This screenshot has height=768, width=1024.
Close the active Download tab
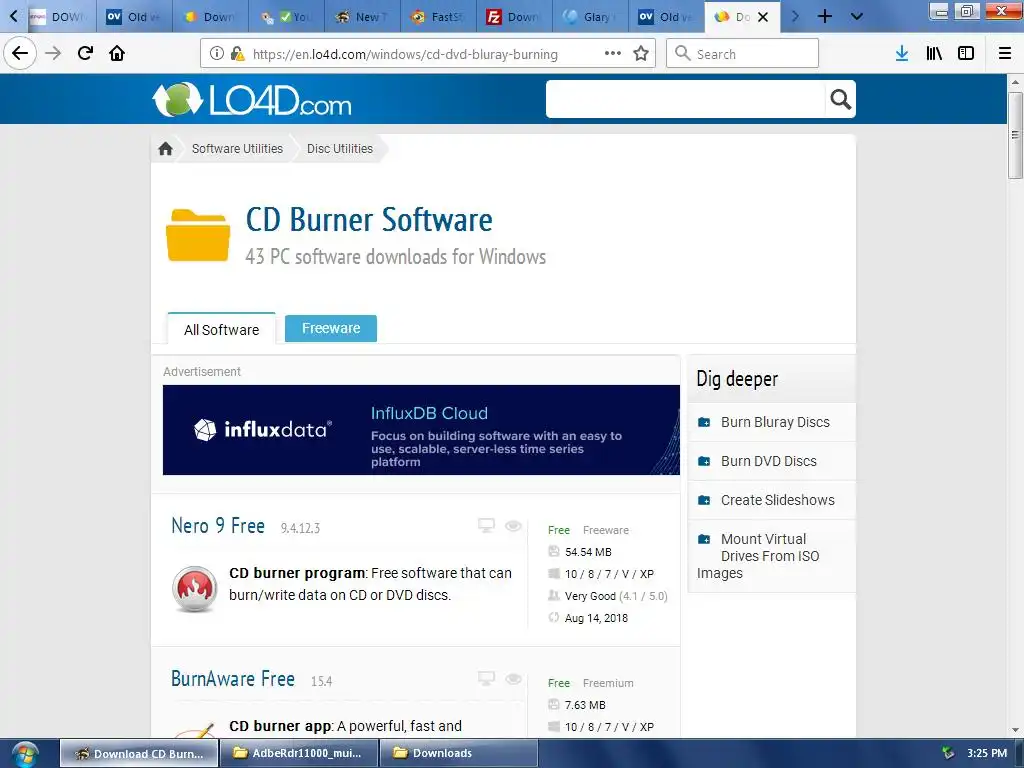763,17
